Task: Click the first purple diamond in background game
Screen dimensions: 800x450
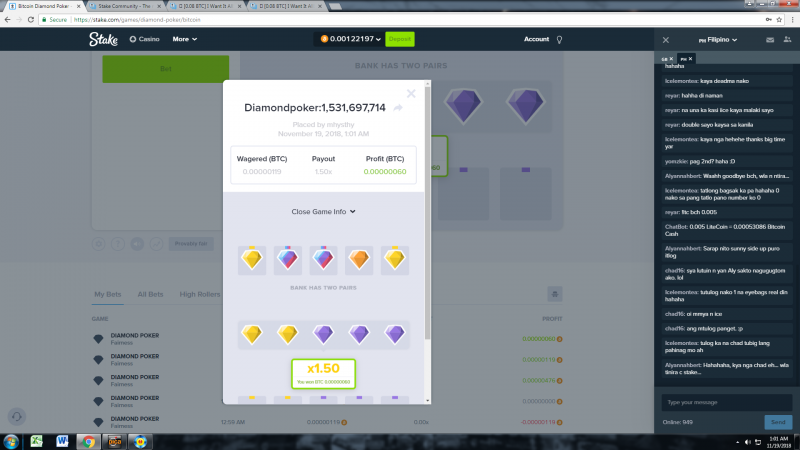Action: click(463, 105)
